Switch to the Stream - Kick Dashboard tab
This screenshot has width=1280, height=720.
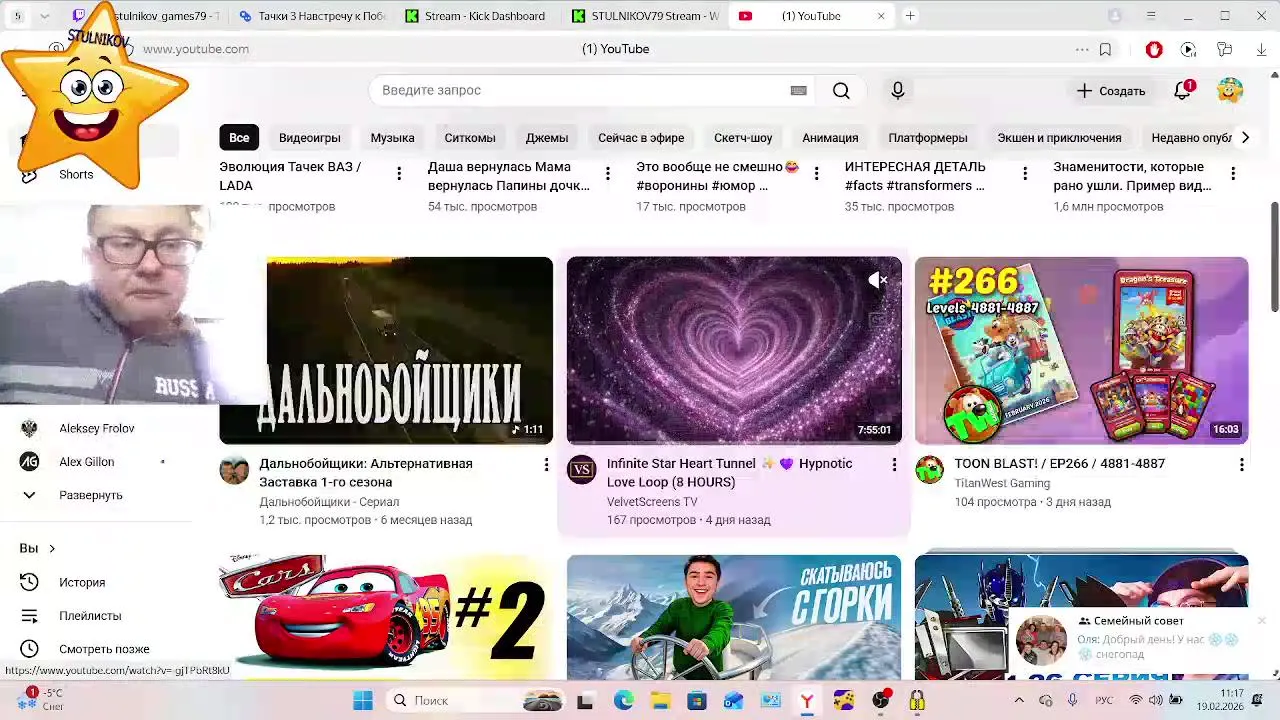(475, 16)
